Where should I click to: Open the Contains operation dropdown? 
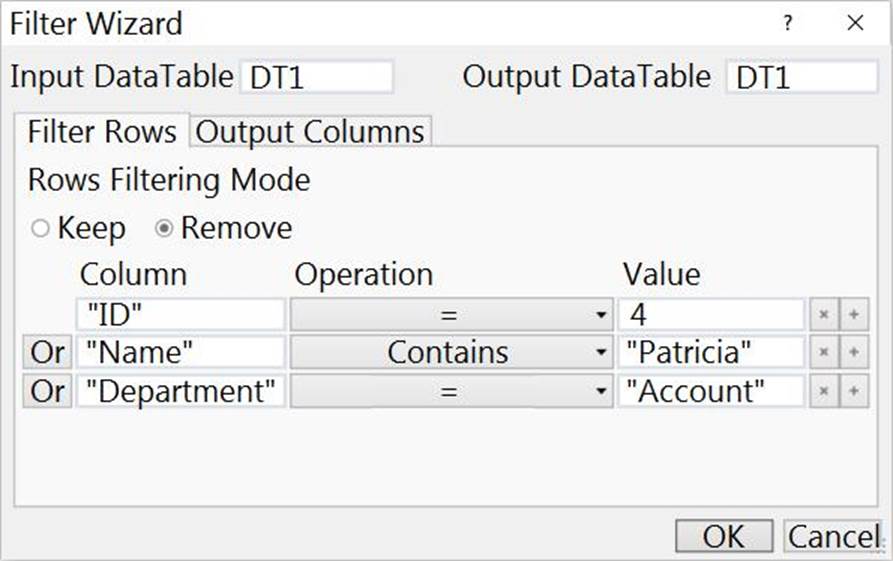451,353
